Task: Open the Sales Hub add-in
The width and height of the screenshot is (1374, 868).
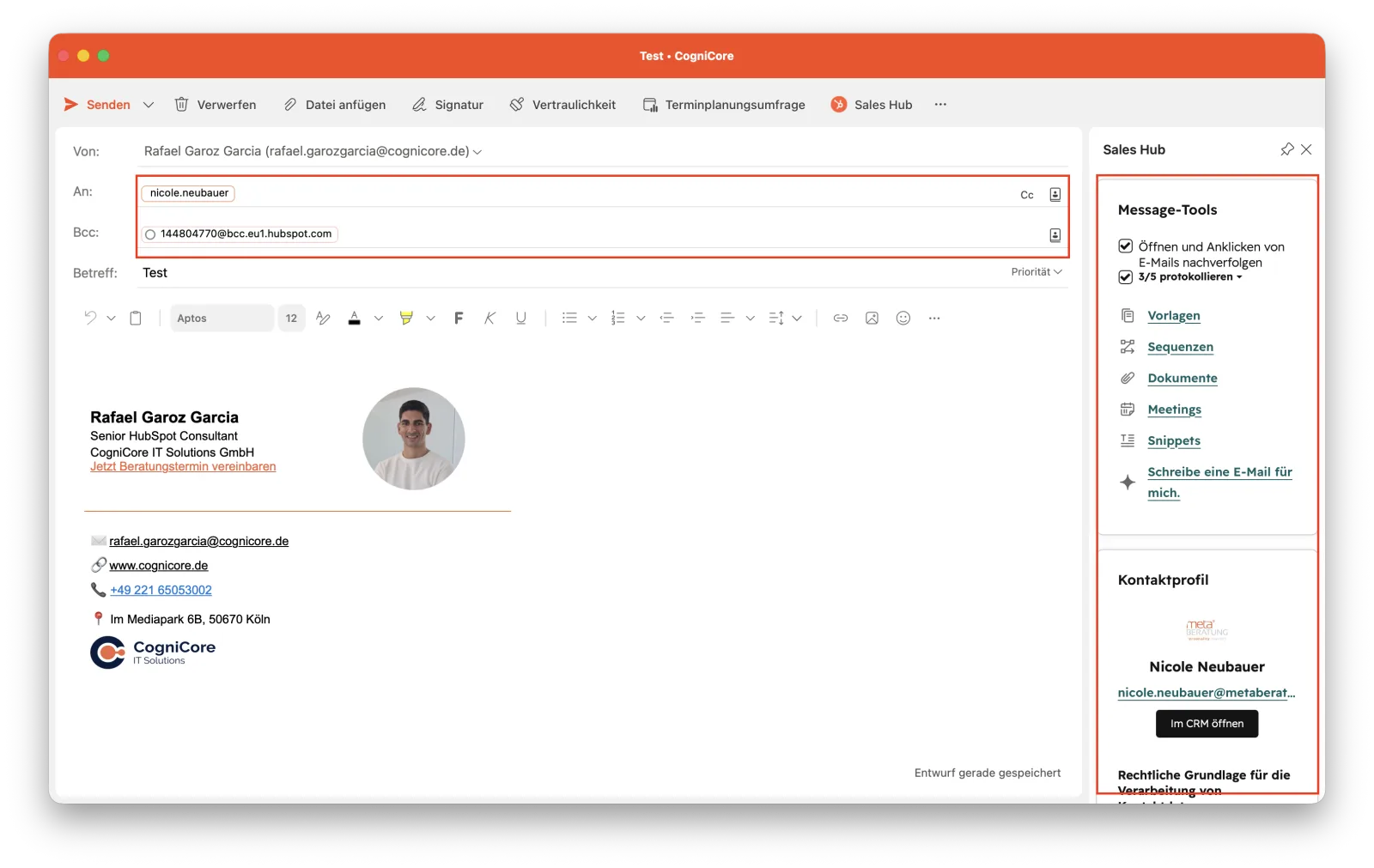Action: (x=872, y=105)
